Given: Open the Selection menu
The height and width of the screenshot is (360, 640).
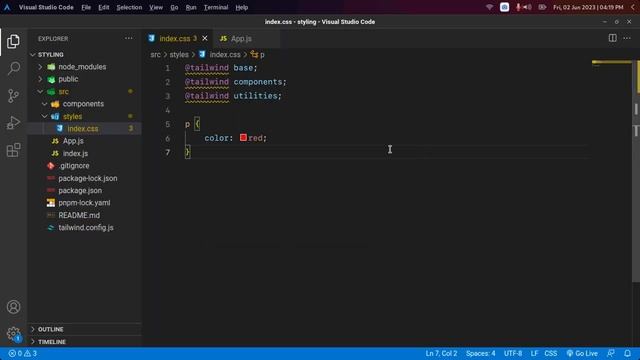Looking at the screenshot, I should [x=129, y=7].
